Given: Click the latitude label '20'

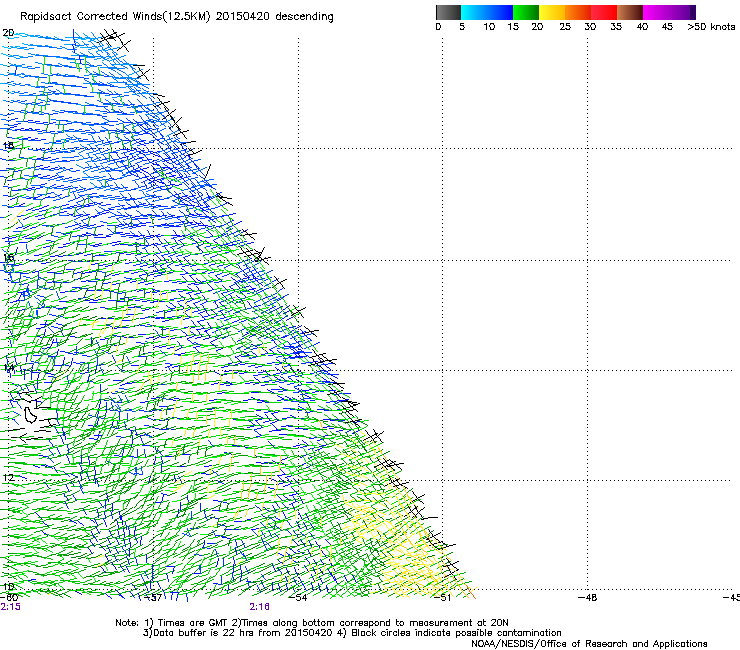Looking at the screenshot, I should click(8, 33).
